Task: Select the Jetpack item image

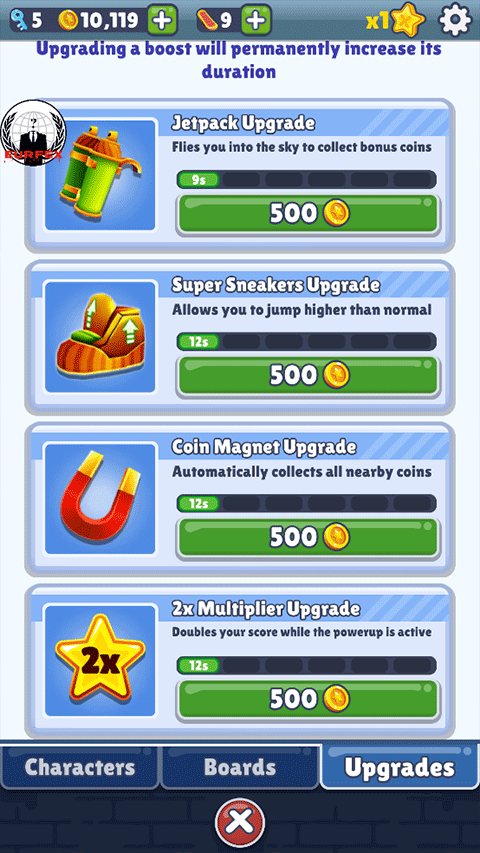Action: [100, 175]
